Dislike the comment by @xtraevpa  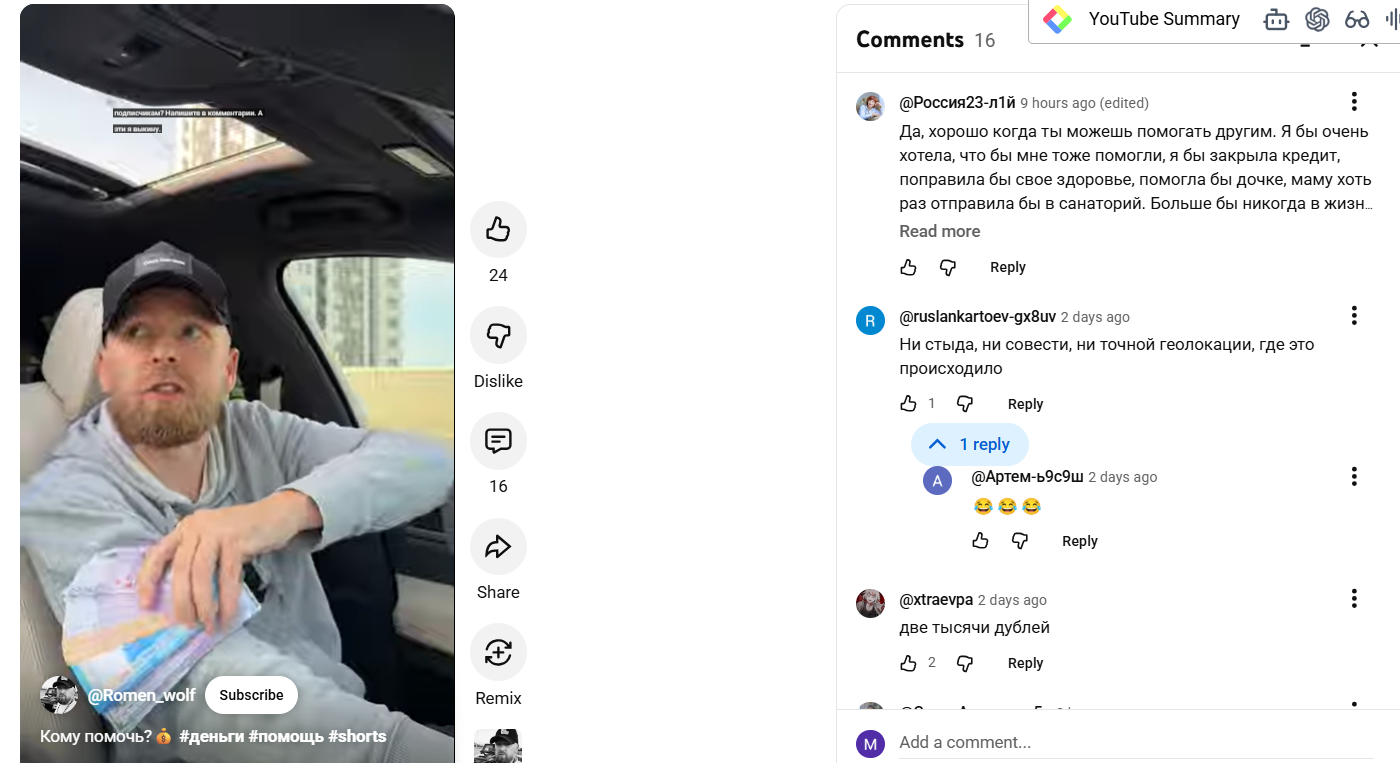[x=965, y=663]
